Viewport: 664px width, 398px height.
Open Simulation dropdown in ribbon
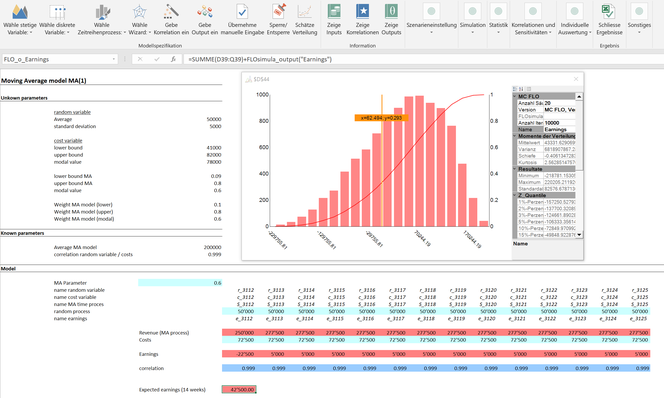point(473,19)
